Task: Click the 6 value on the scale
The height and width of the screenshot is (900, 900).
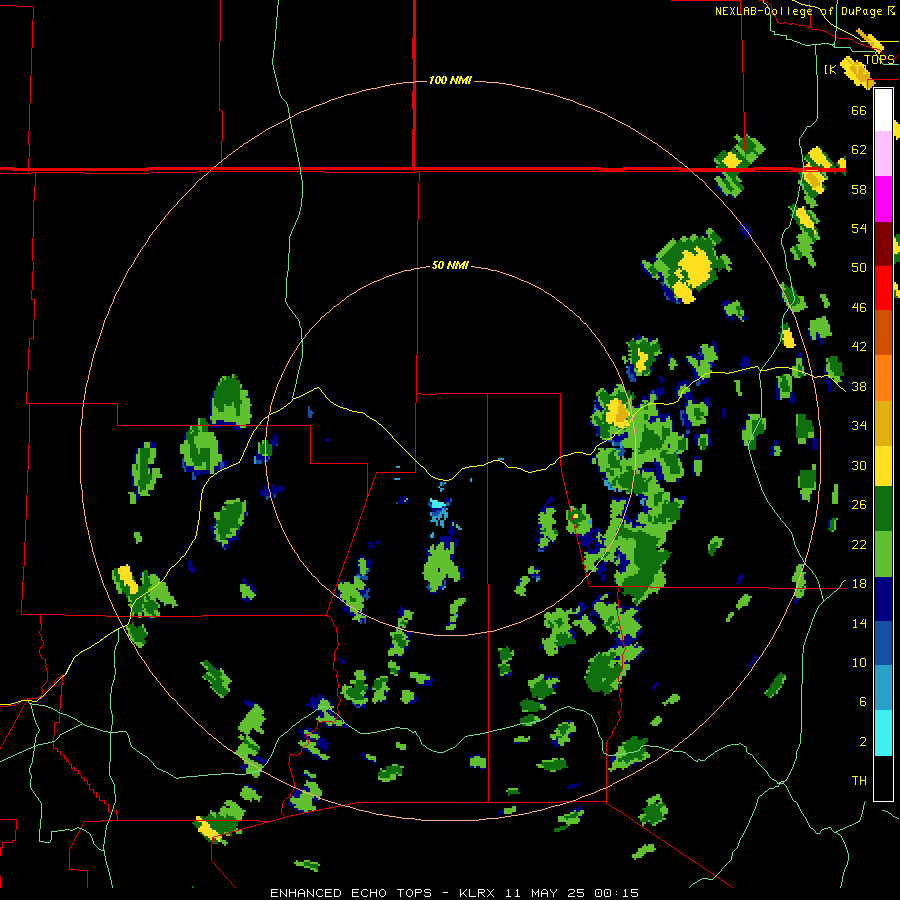Action: [863, 702]
